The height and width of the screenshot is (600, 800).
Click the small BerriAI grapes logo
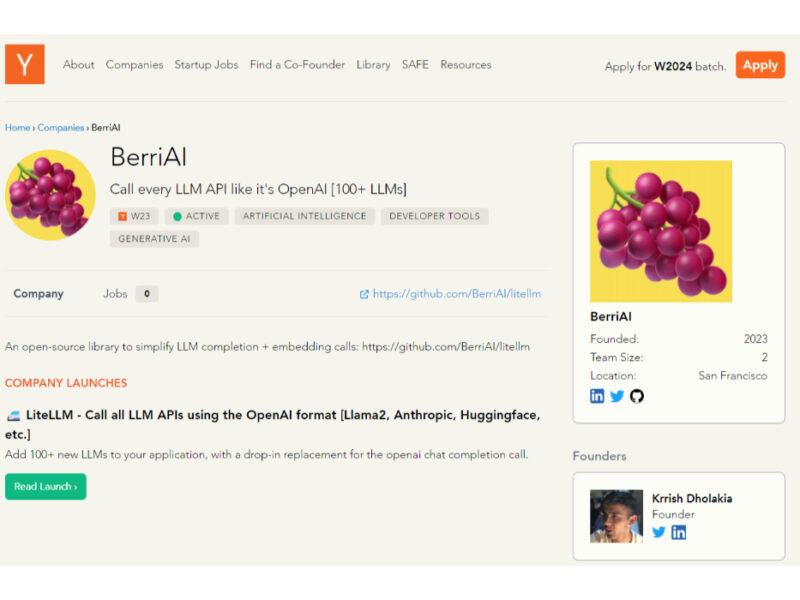coord(50,194)
